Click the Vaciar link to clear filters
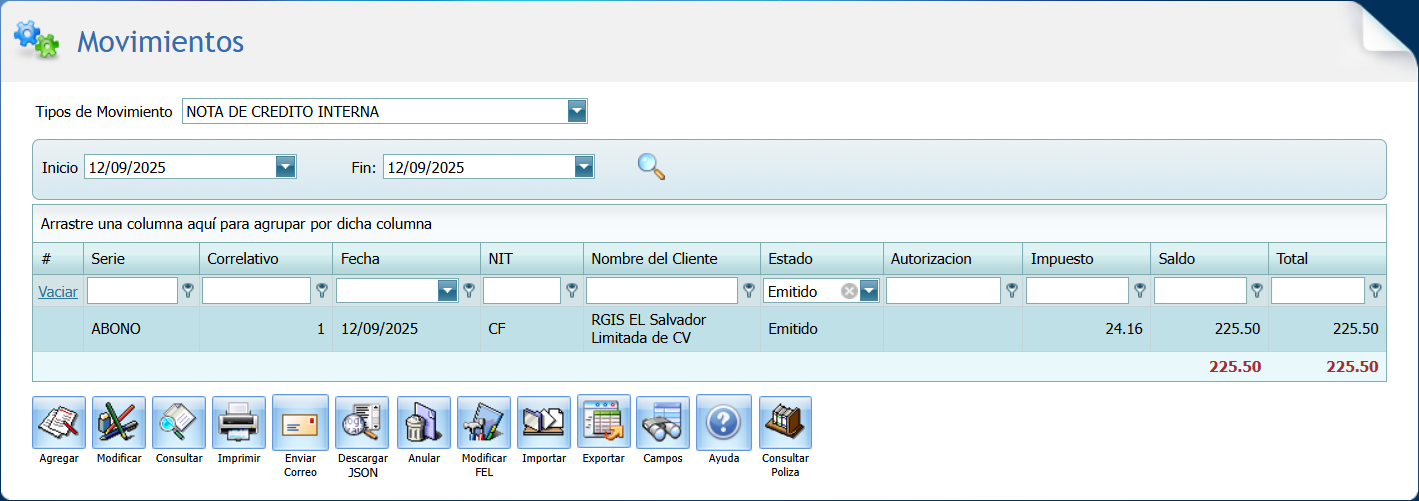 [58, 292]
